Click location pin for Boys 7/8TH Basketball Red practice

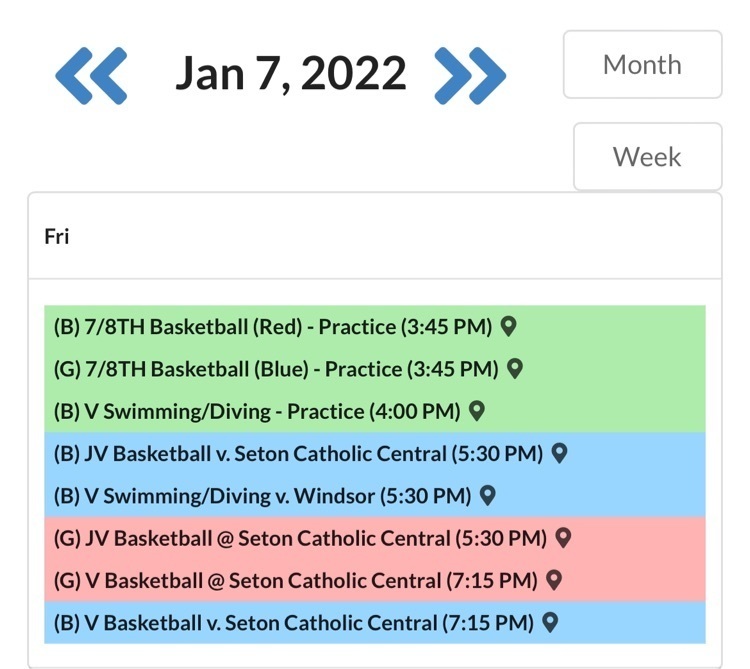coord(508,326)
